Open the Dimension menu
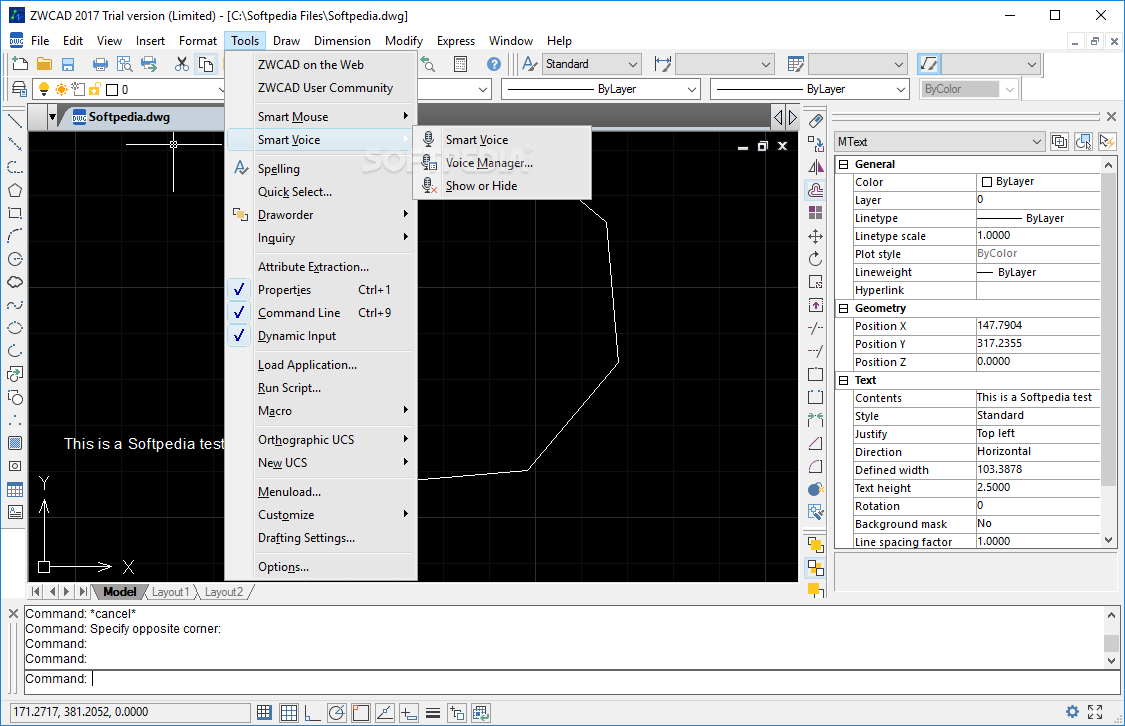1125x726 pixels. (342, 41)
